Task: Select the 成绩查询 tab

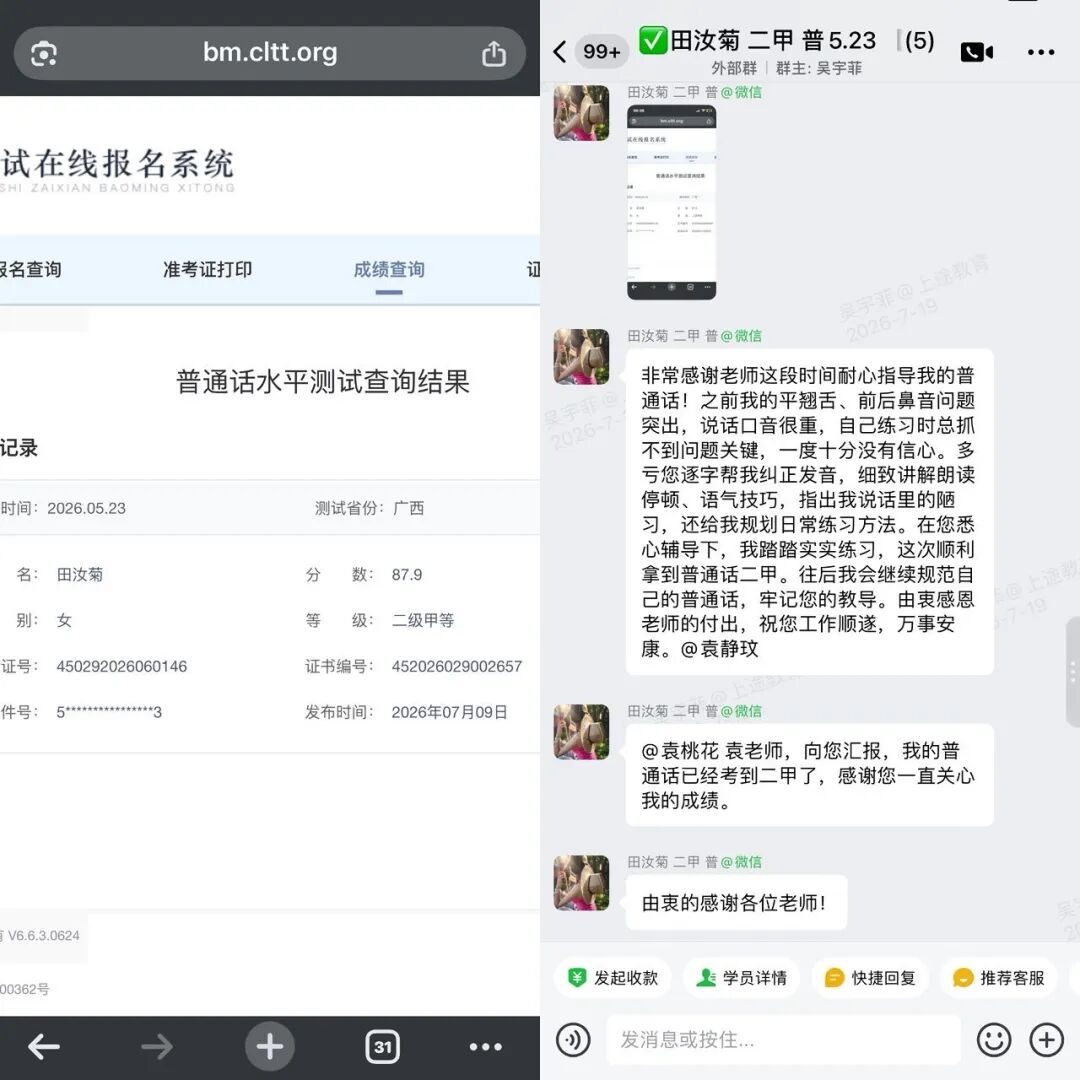Action: pyautogui.click(x=388, y=269)
